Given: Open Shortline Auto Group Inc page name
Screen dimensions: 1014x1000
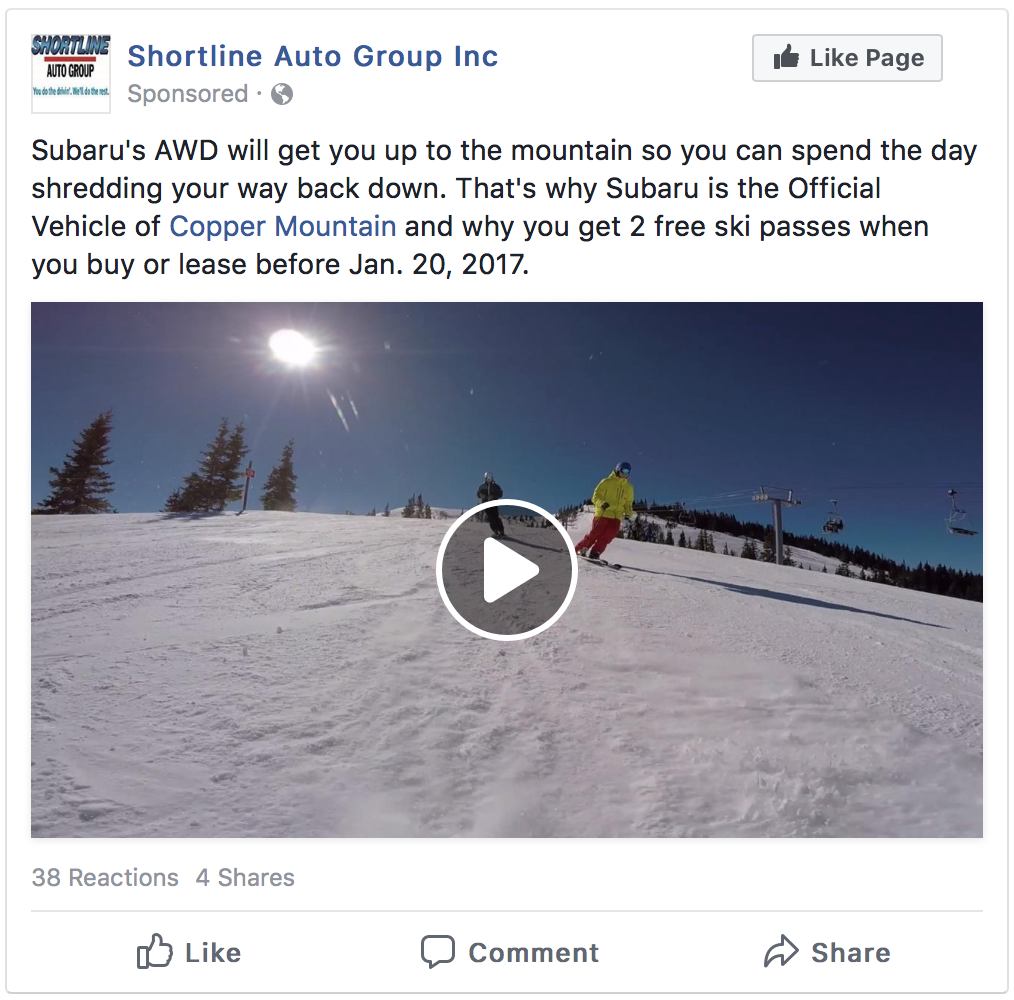Looking at the screenshot, I should [312, 56].
